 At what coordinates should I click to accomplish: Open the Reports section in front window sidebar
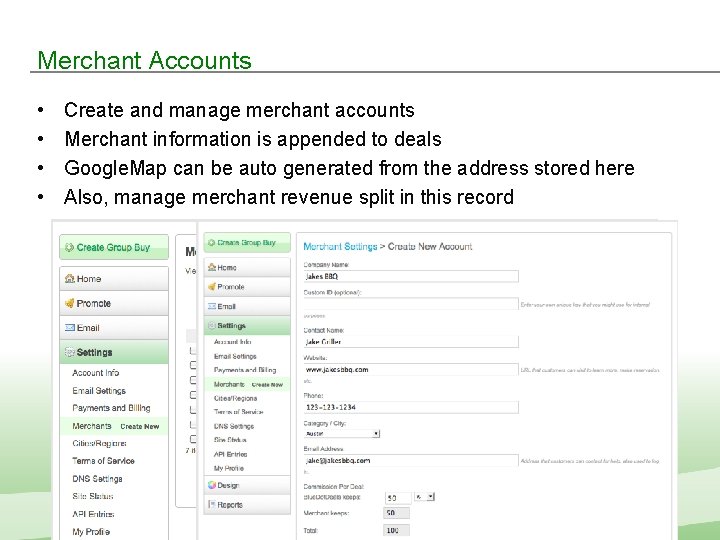coord(247,504)
